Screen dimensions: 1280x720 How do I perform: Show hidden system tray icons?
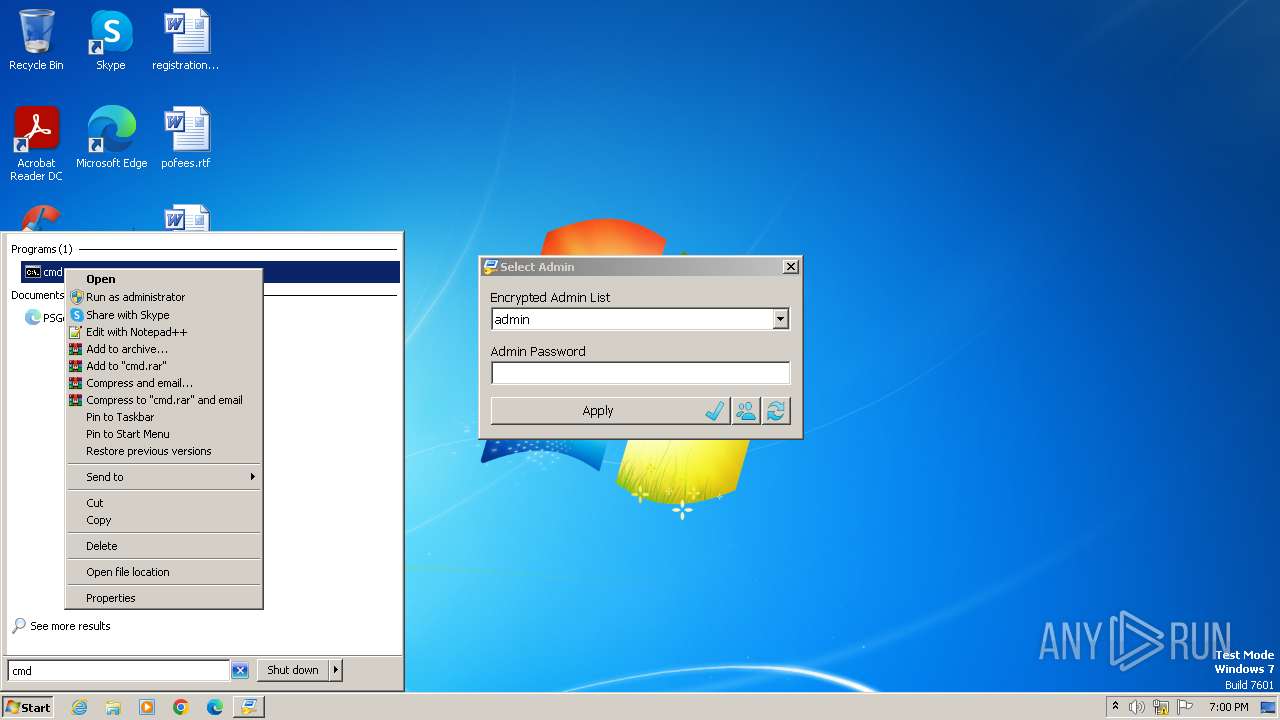[1115, 707]
